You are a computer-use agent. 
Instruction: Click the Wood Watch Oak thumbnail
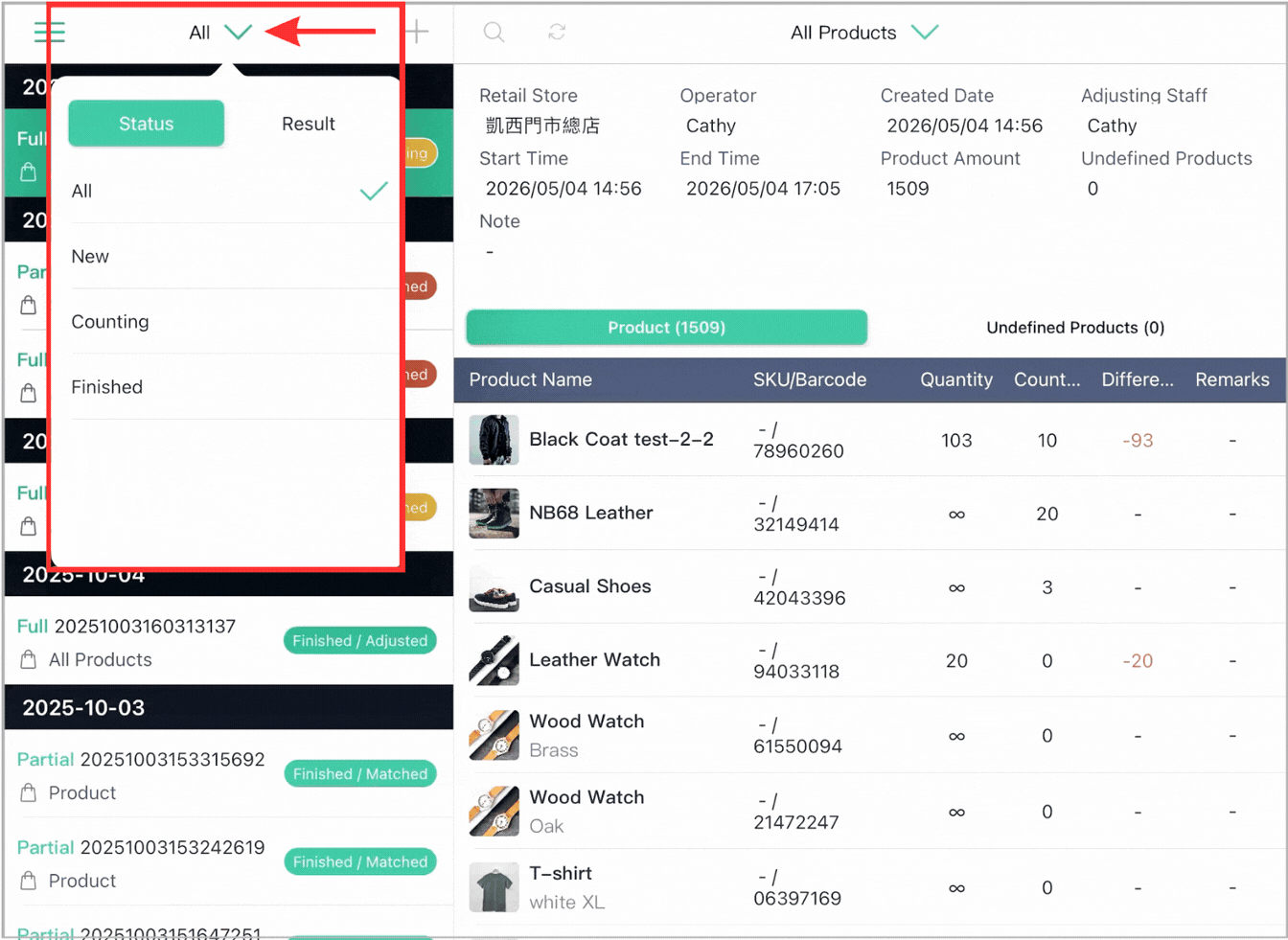[x=494, y=812]
